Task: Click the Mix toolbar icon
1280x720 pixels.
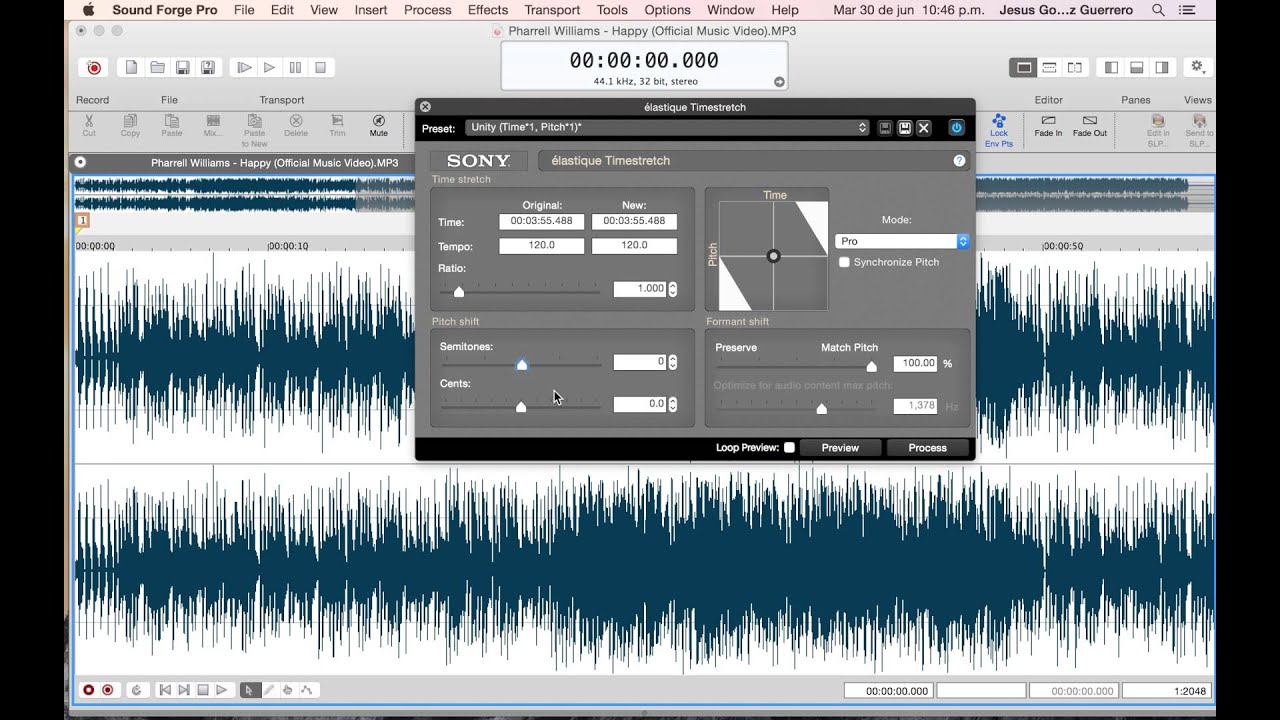Action: point(213,125)
